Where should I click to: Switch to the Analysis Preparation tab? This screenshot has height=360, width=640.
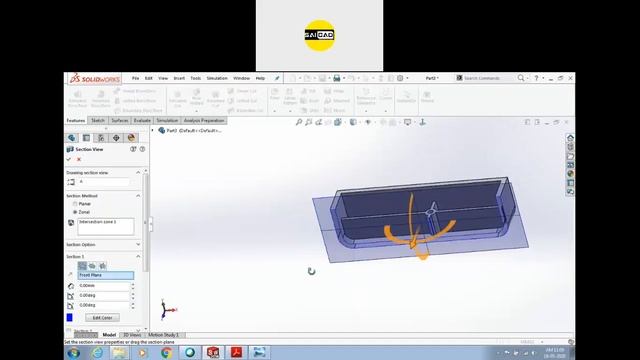click(x=204, y=120)
